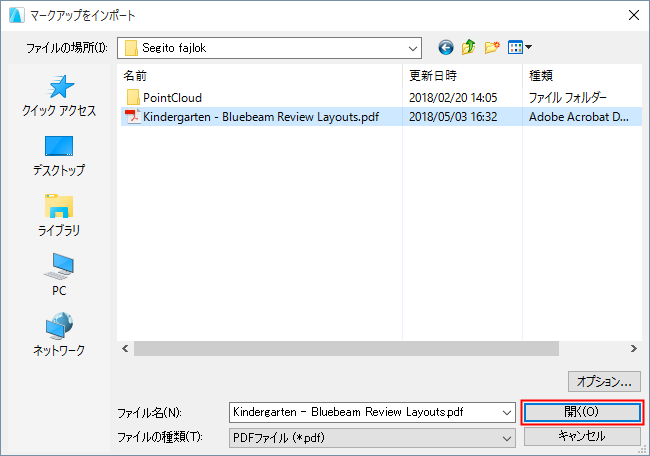Select Kindergarten - Bluebeam Review Layouts.pdf
The image size is (650, 456).
point(261,117)
